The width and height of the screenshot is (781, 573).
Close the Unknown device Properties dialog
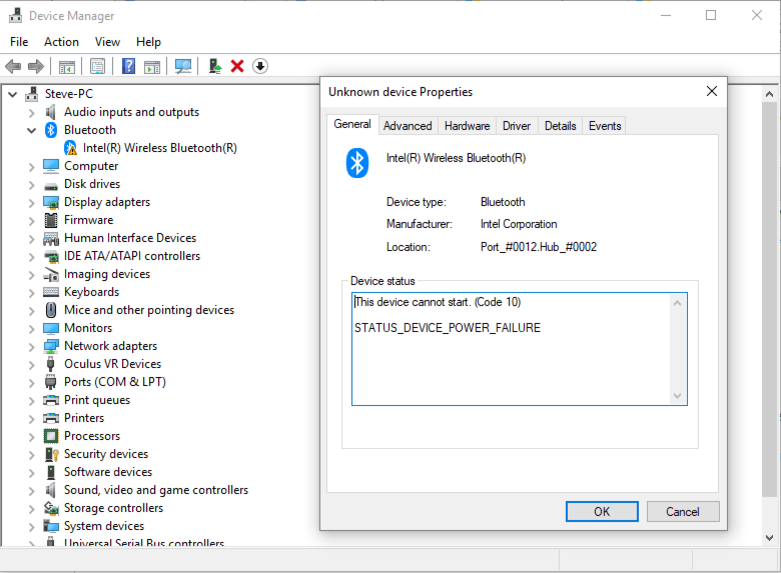tap(712, 91)
